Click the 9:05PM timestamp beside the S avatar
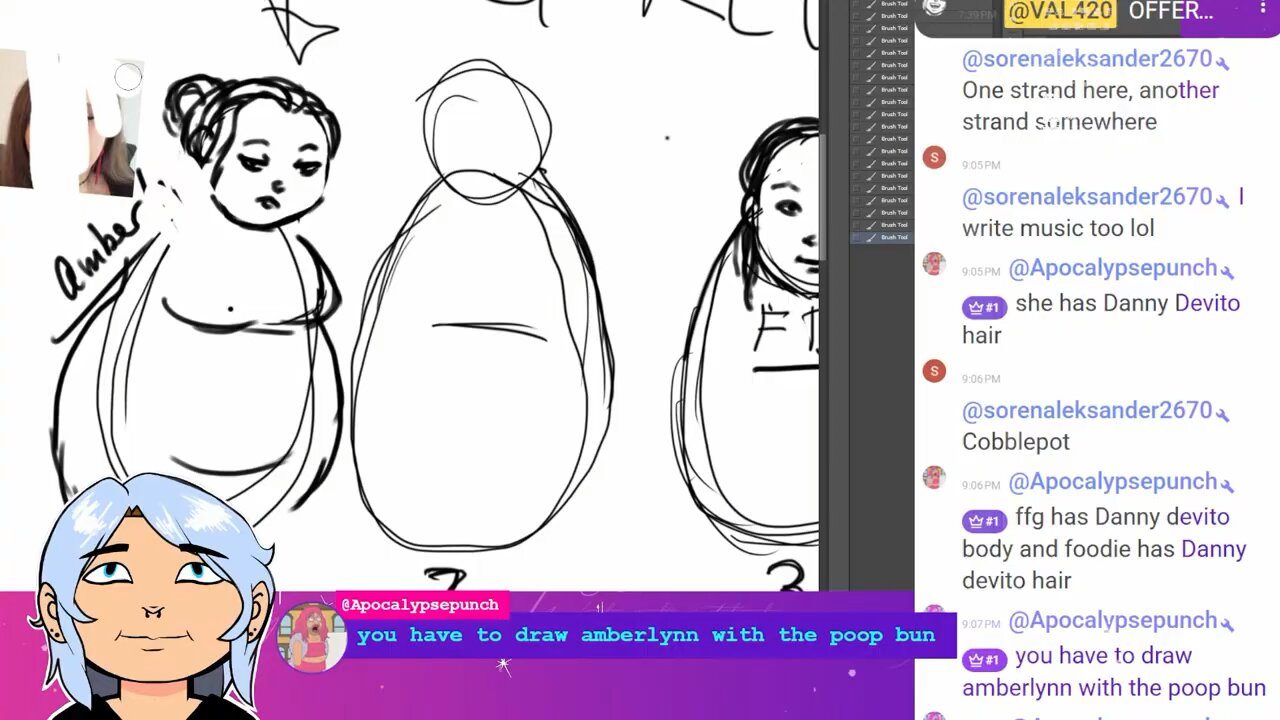Viewport: 1280px width, 720px height. pyautogui.click(x=981, y=165)
